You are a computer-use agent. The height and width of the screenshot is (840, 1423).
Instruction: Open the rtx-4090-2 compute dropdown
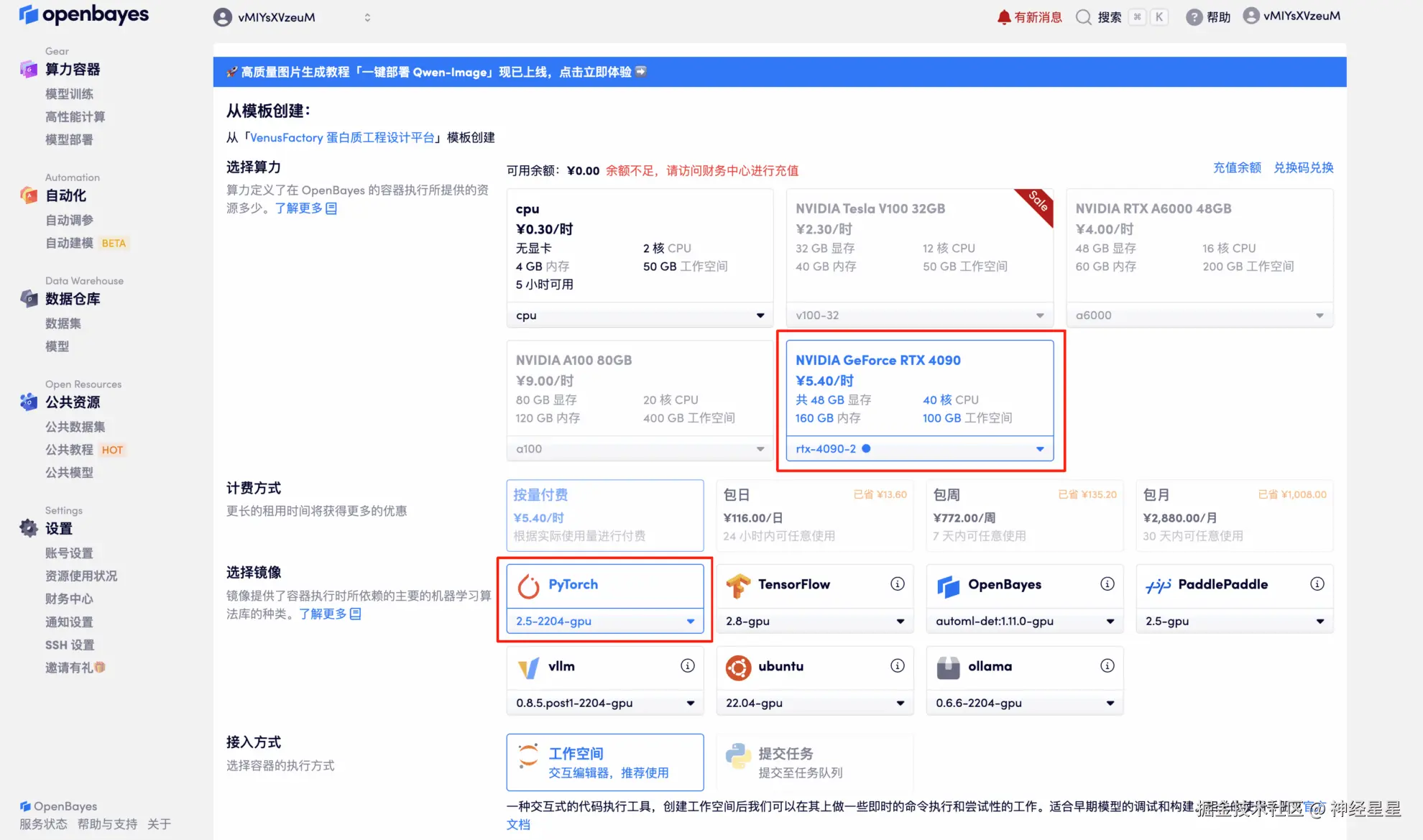pos(919,448)
